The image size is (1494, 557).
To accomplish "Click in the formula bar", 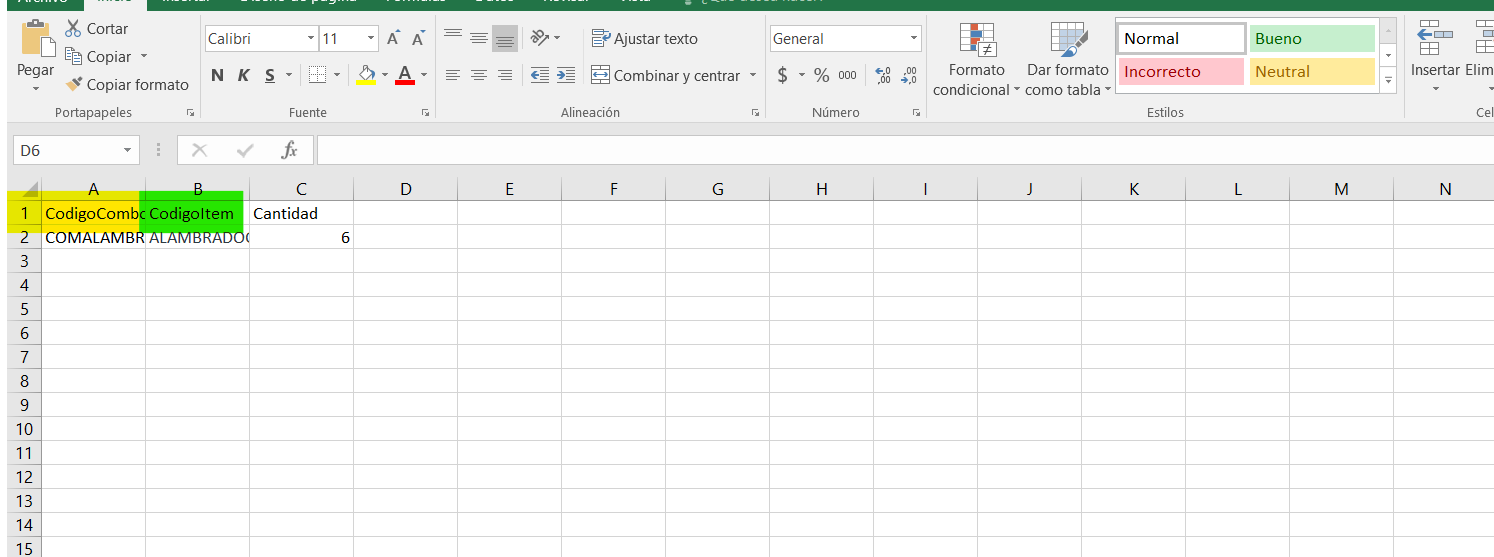I will pyautogui.click(x=904, y=150).
